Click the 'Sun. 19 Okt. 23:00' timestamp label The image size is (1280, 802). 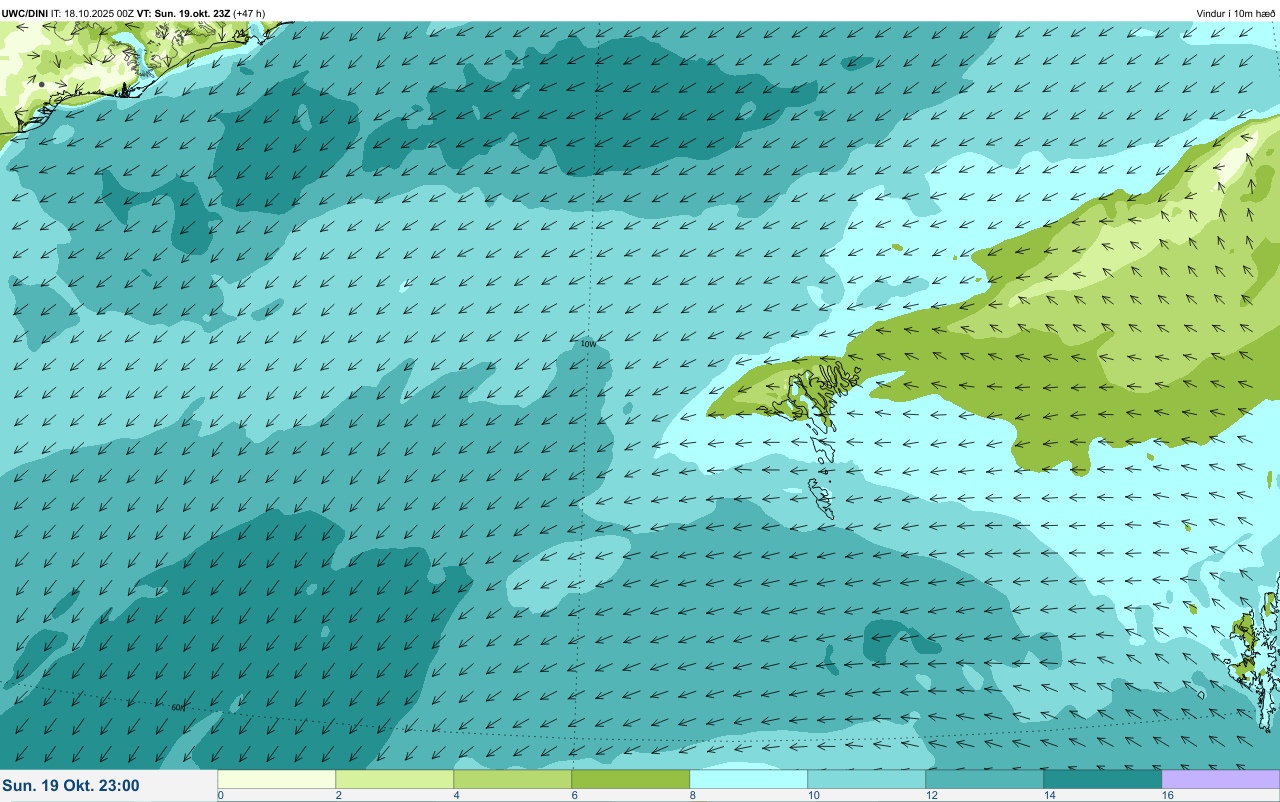pyautogui.click(x=71, y=786)
